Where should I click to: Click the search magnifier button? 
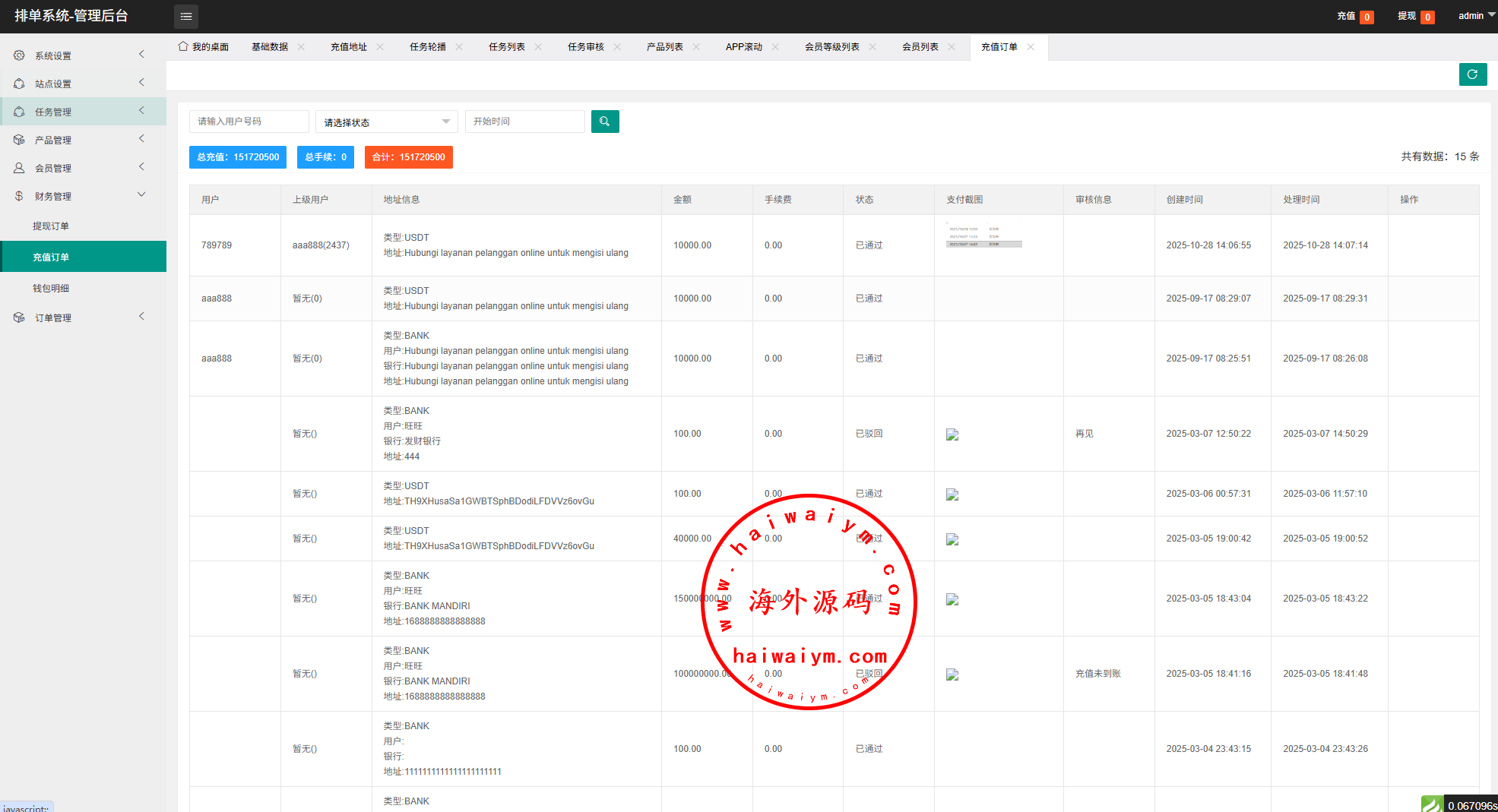point(604,122)
